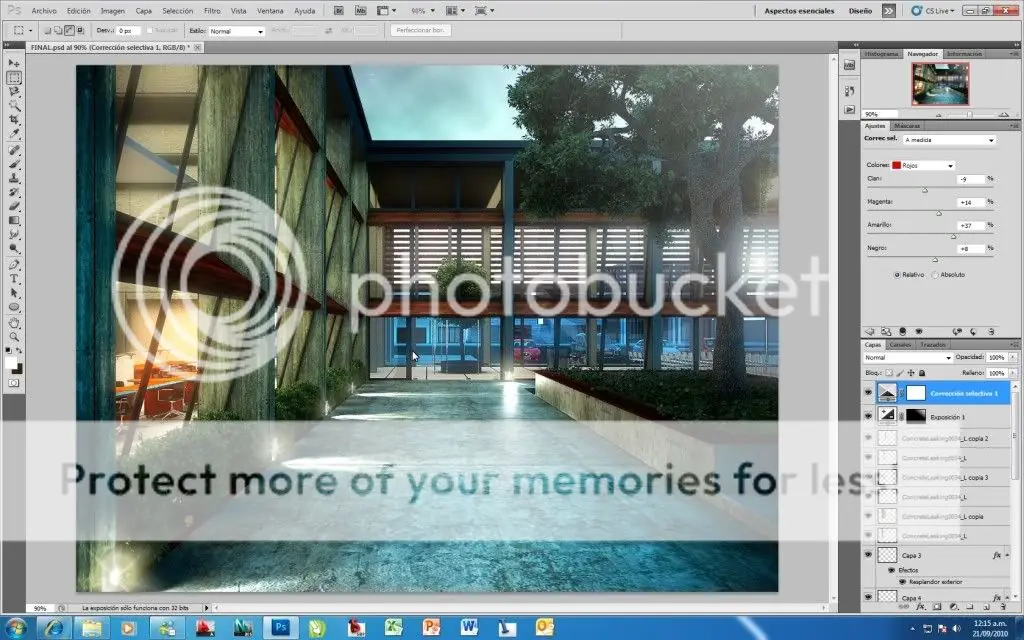Open the Estilo Normal dropdown
The width and height of the screenshot is (1024, 640).
236,31
